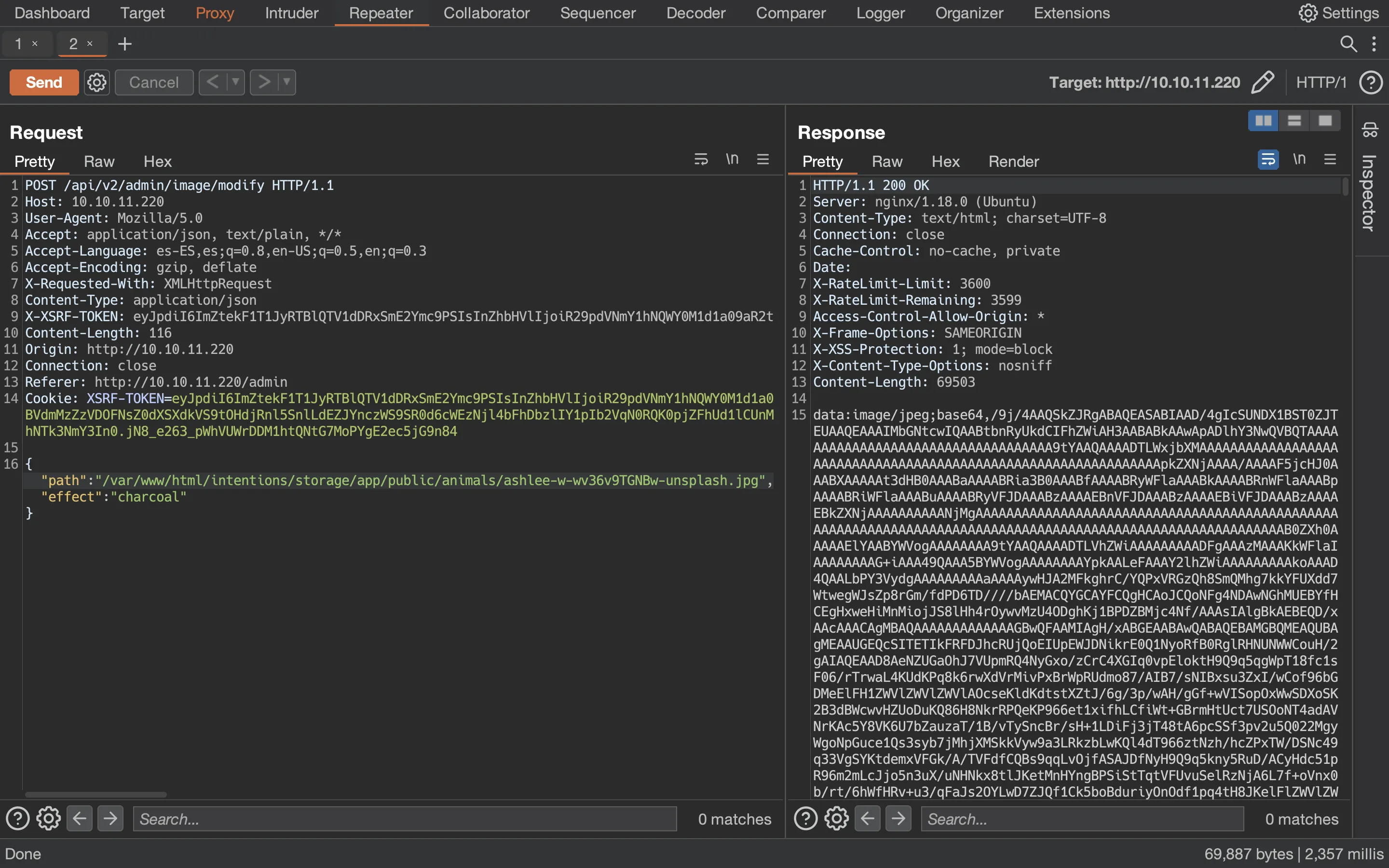Open the Repeater tab options menu
The image size is (1389, 868).
1374,43
